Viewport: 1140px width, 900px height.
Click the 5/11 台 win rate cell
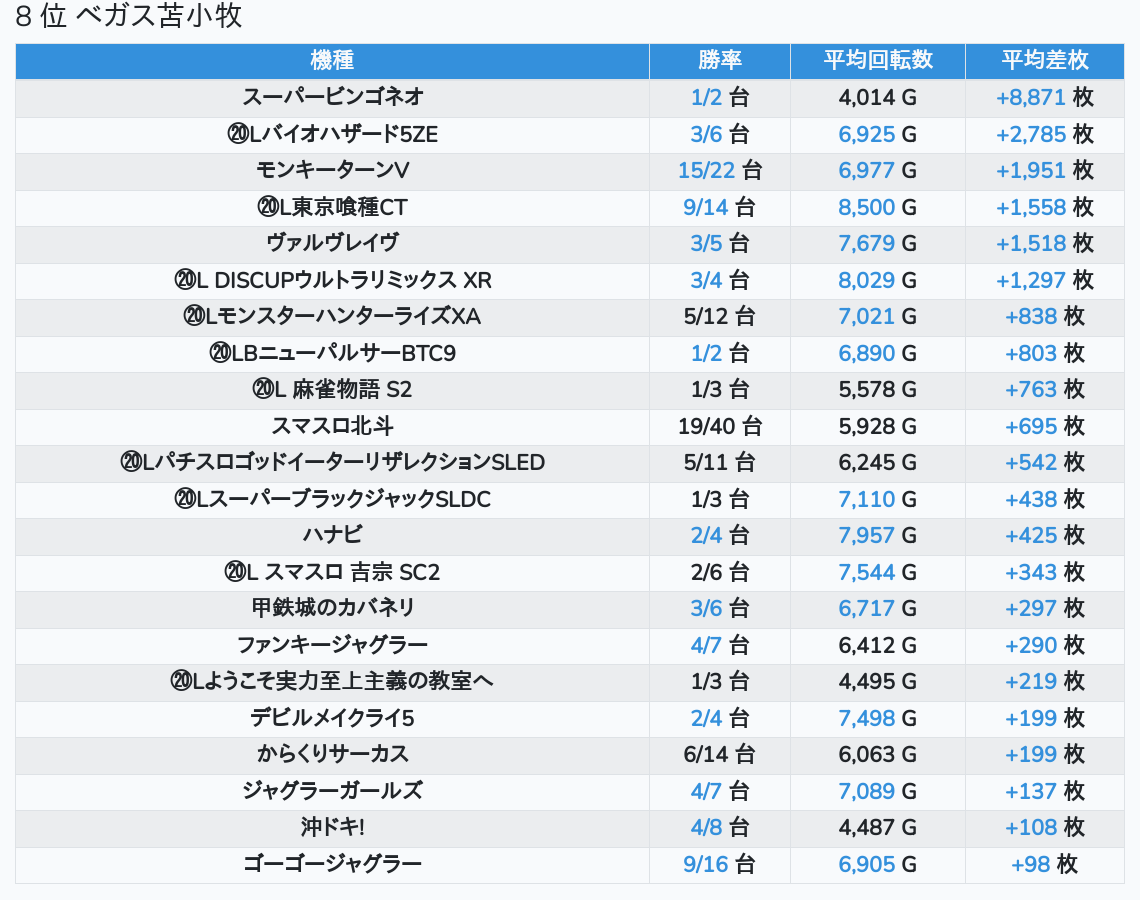720,463
